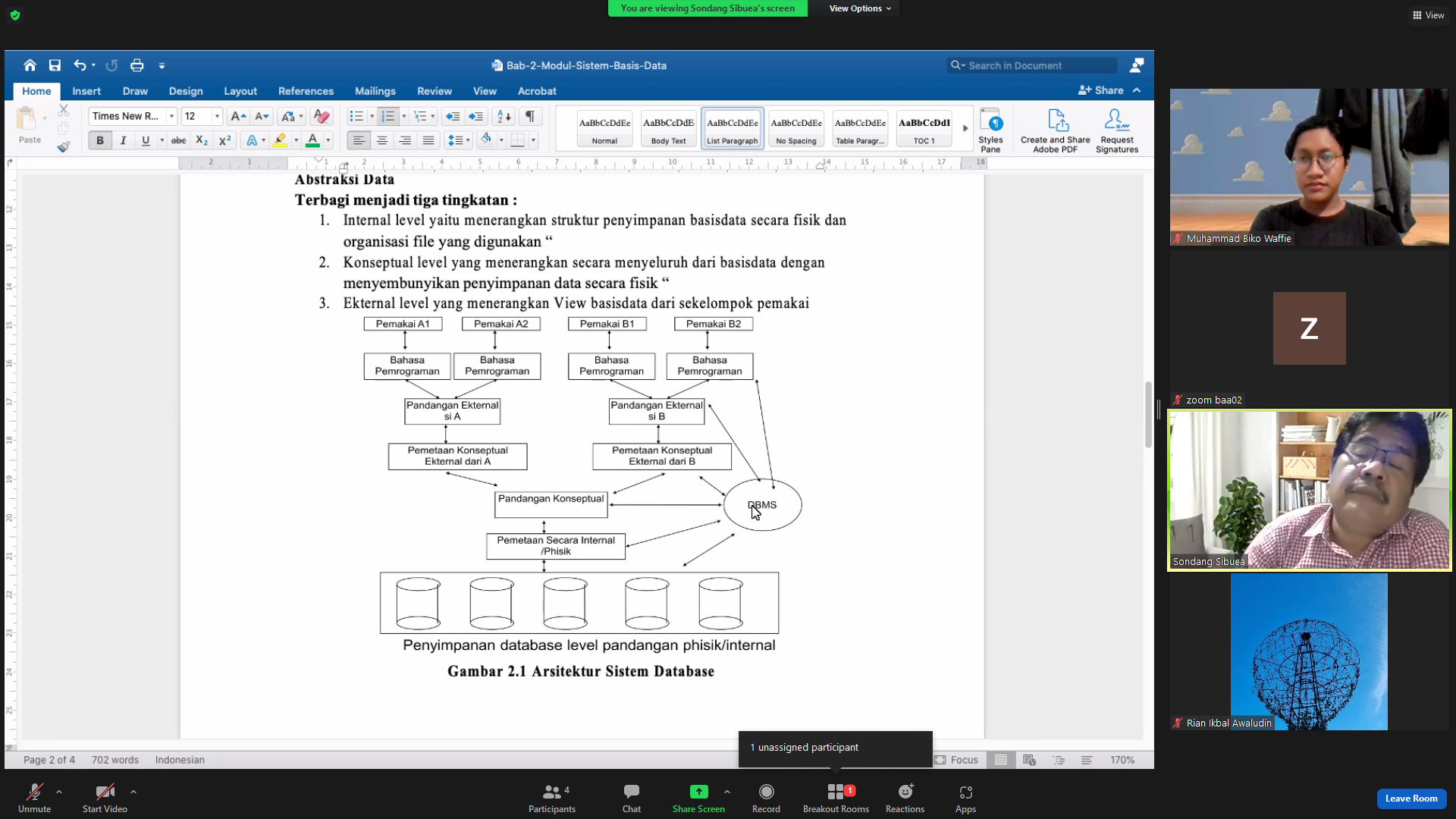Click the Cut scissors icon

64,111
